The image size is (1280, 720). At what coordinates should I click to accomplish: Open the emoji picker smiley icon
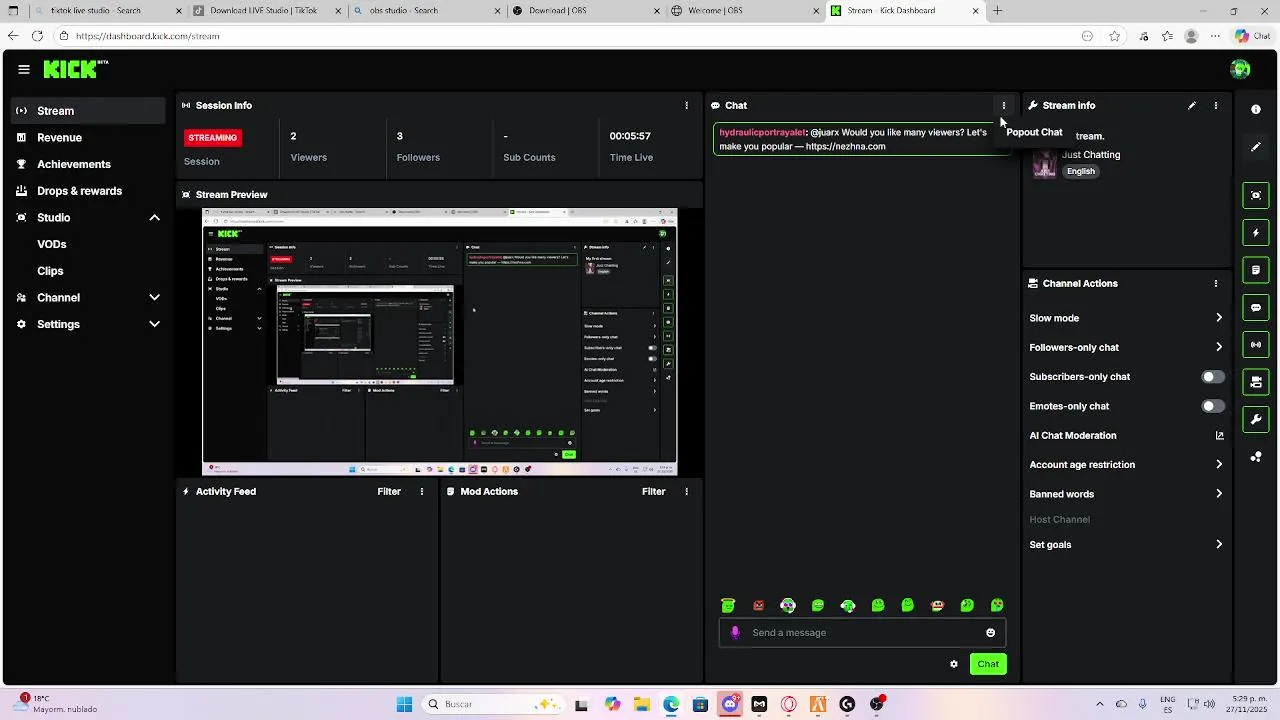(x=991, y=632)
